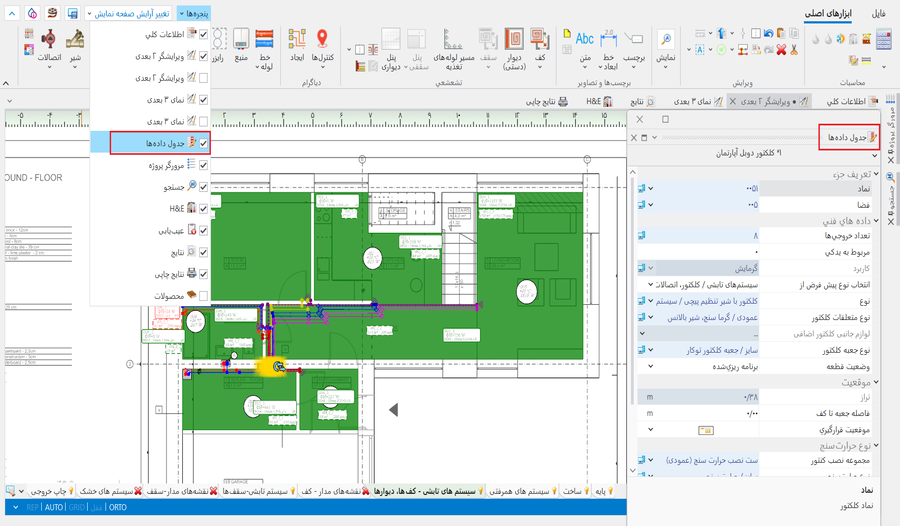900x526 pixels.
Task: Toggle the Search (جستجو) window checkbox
Action: click(204, 187)
